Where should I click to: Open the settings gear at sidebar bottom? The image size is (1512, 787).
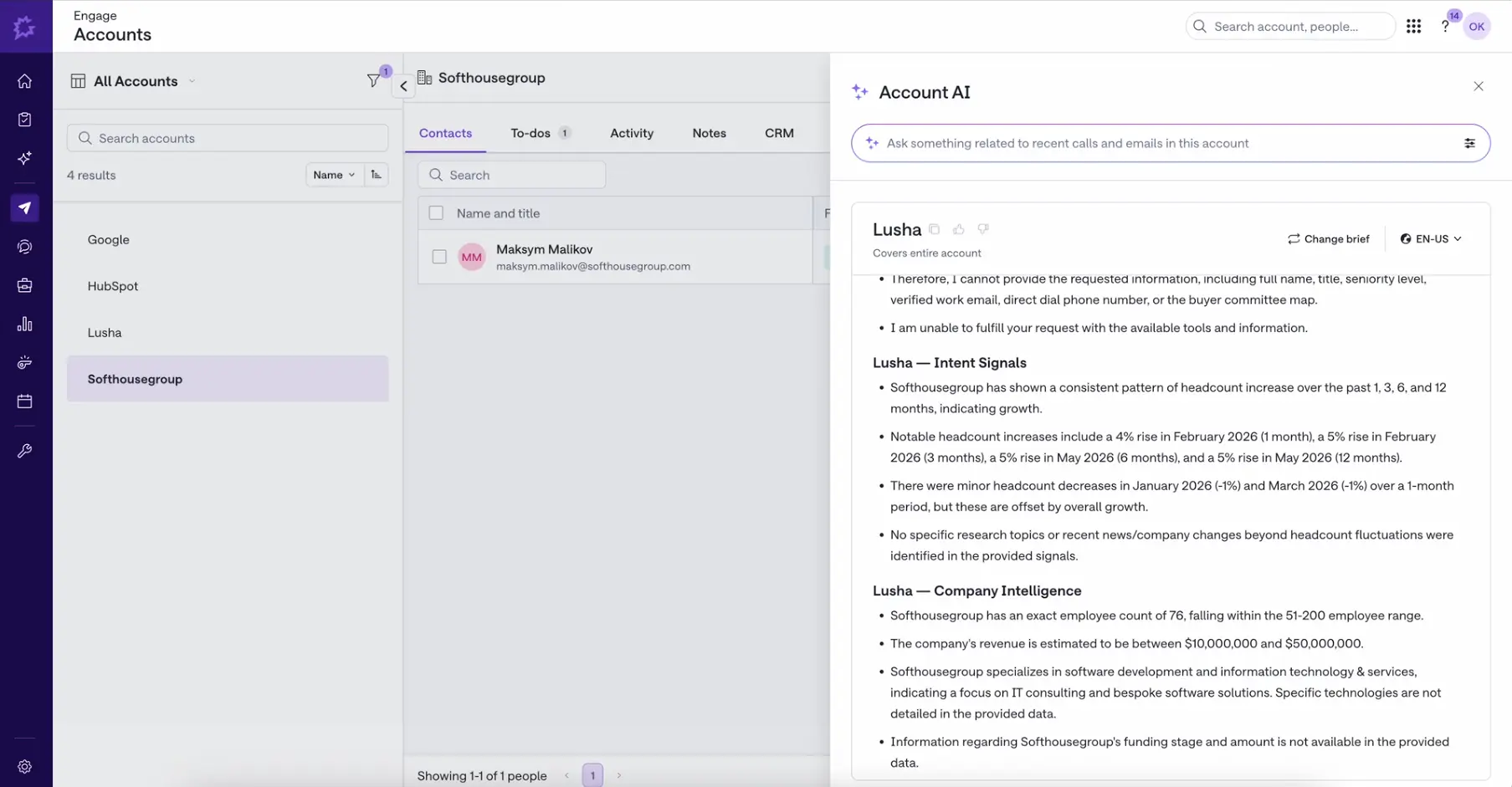tap(25, 767)
